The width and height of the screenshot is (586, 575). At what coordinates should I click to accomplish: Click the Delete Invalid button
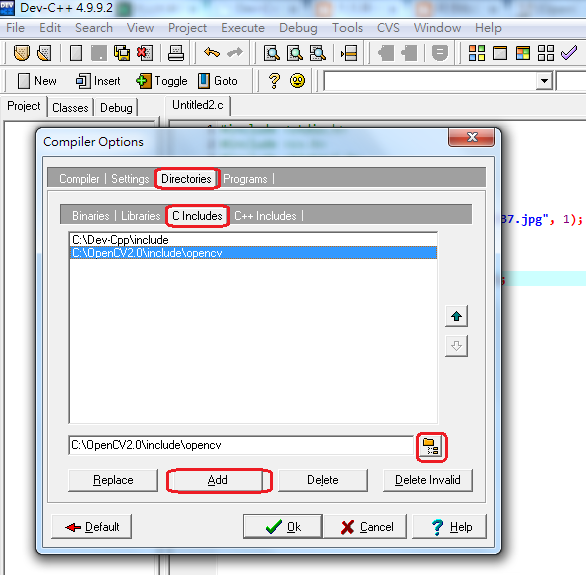pos(428,480)
